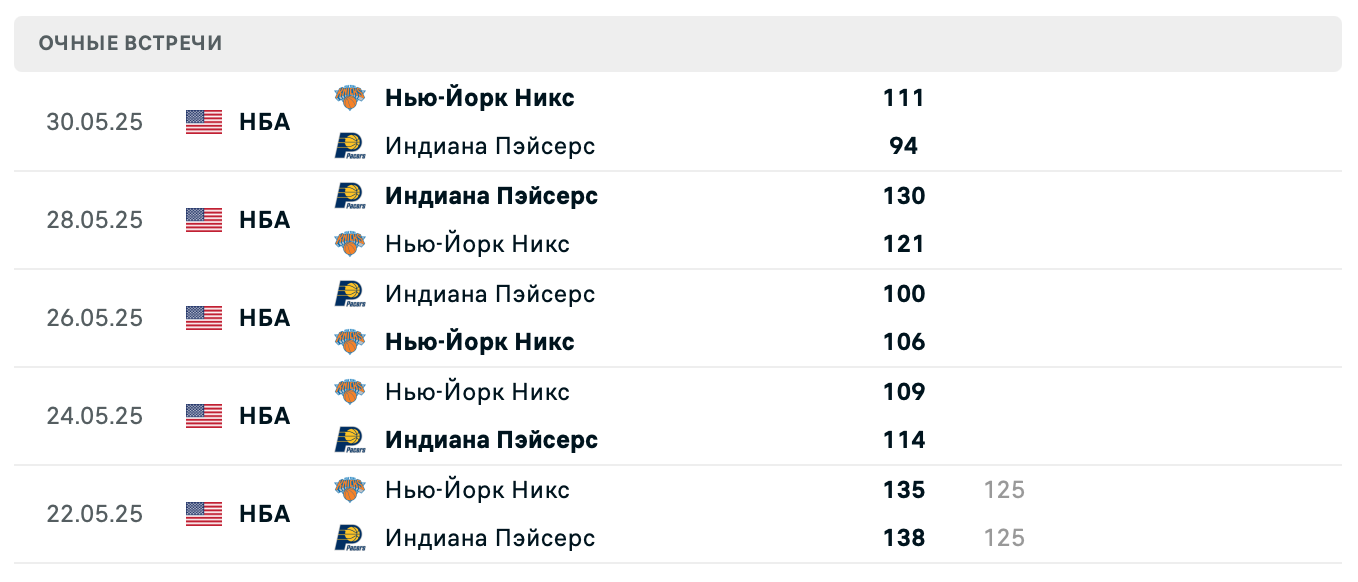The image size is (1358, 582).
Task: Click the НБА label in the 24.05.25 row
Action: coord(262,416)
